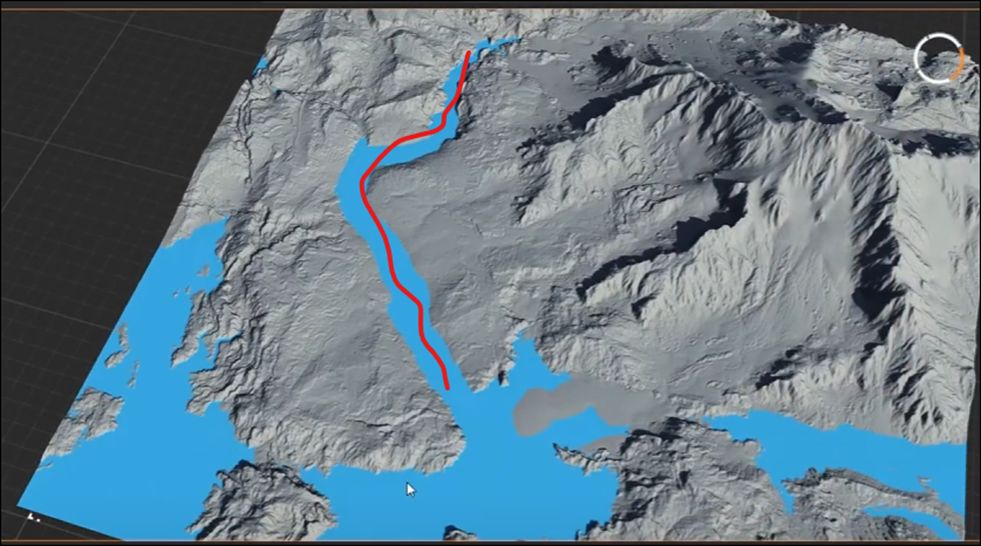Click the circular view ring in the top-right corner

pos(938,58)
